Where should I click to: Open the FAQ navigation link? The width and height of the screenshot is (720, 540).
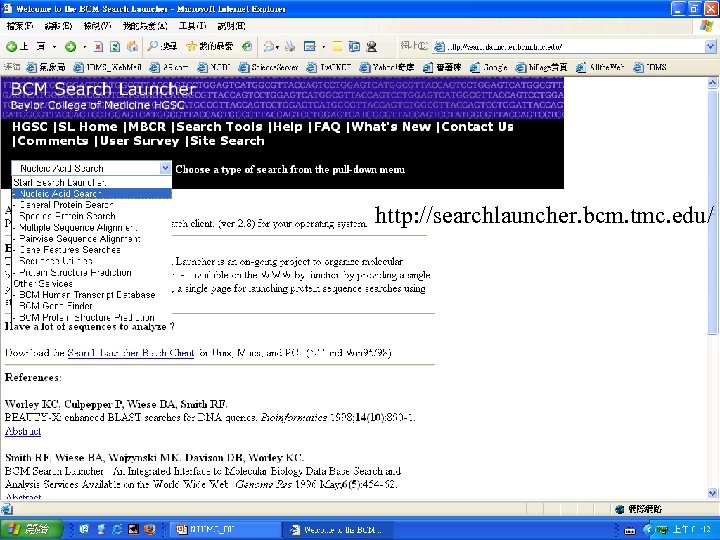(327, 127)
